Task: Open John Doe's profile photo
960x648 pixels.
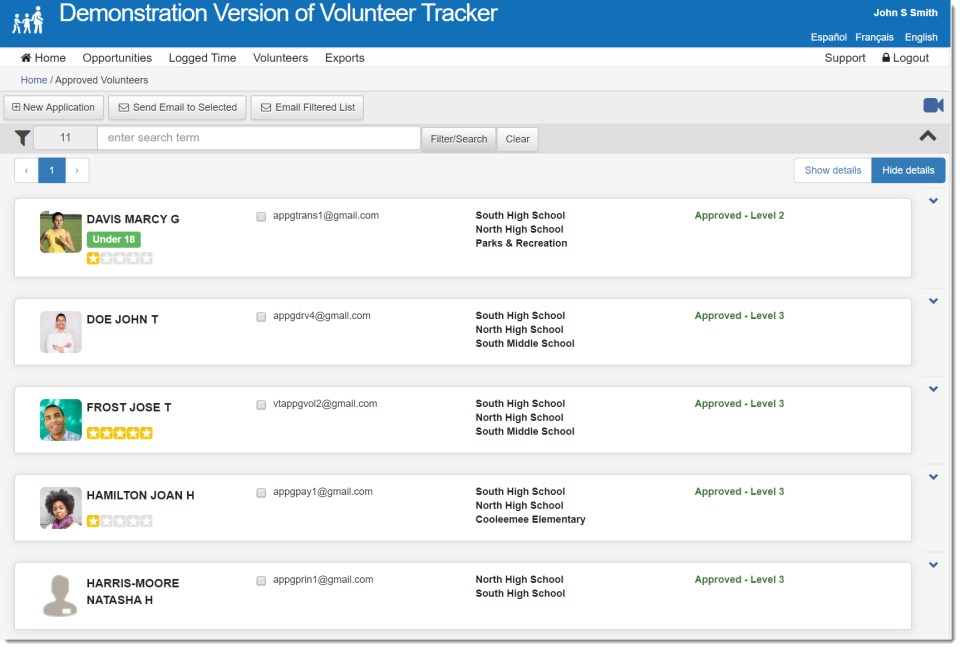Action: 61,332
